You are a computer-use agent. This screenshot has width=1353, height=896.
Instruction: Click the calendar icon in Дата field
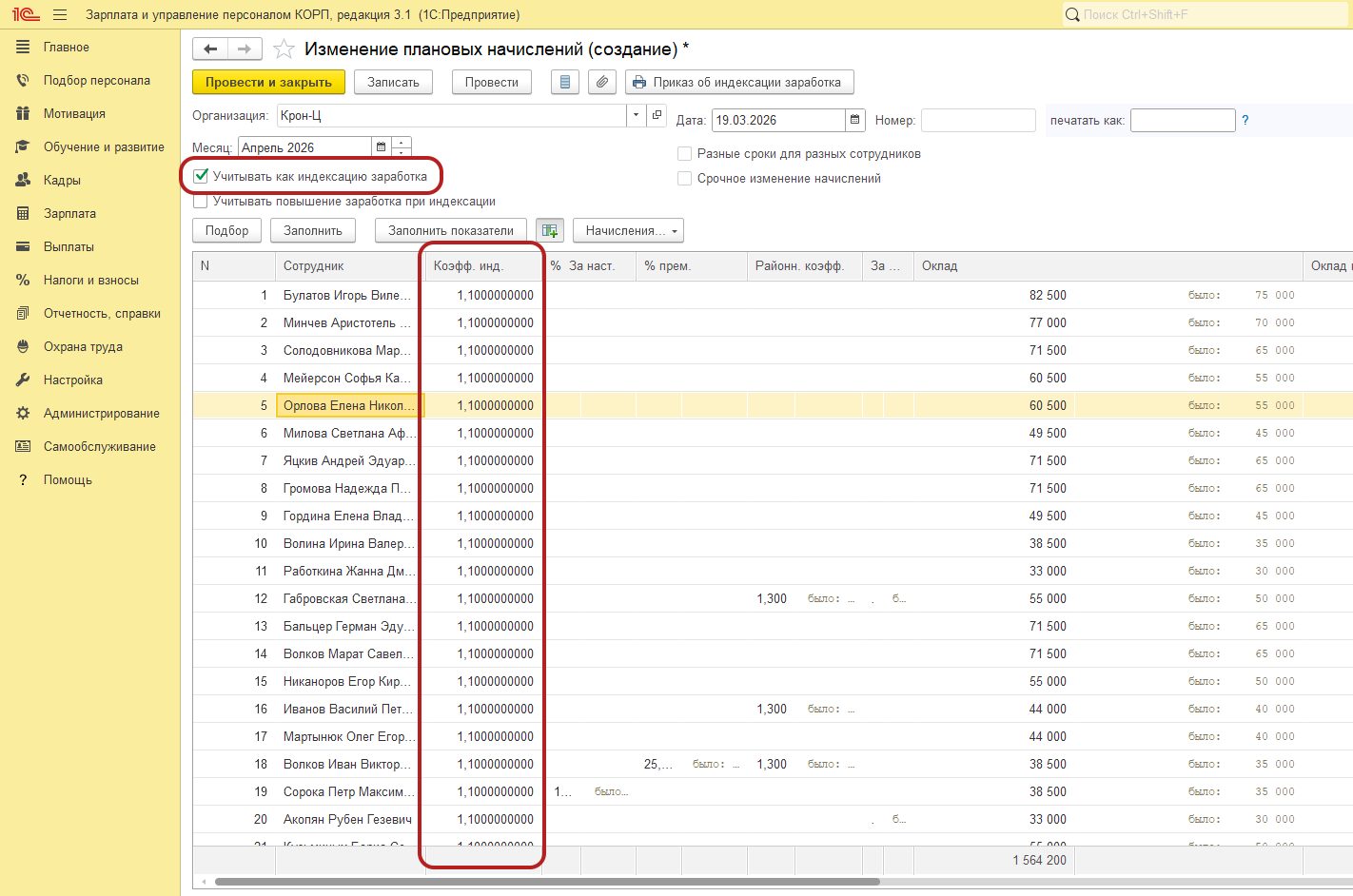coord(854,120)
